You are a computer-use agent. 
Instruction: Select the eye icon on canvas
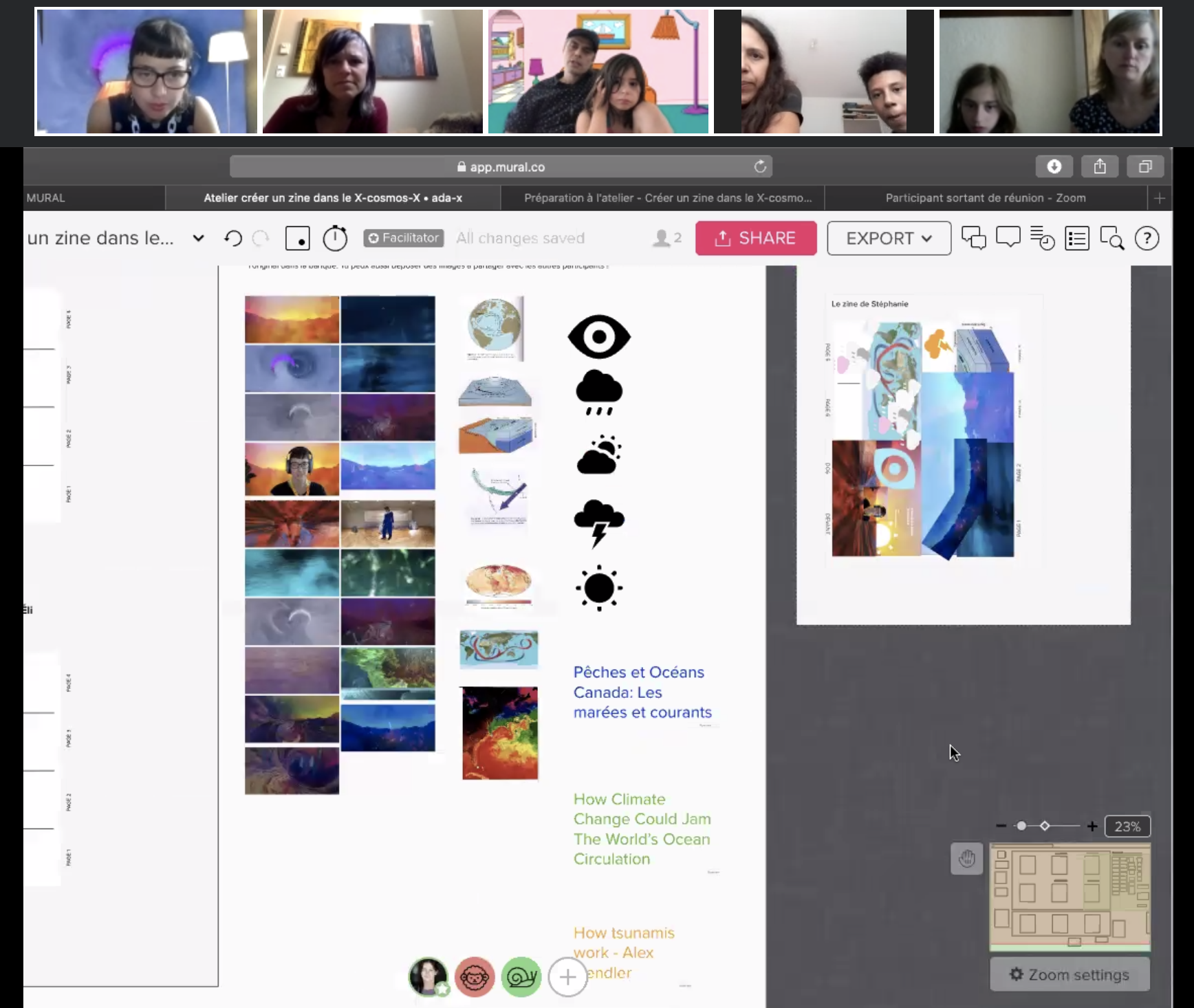(x=599, y=337)
